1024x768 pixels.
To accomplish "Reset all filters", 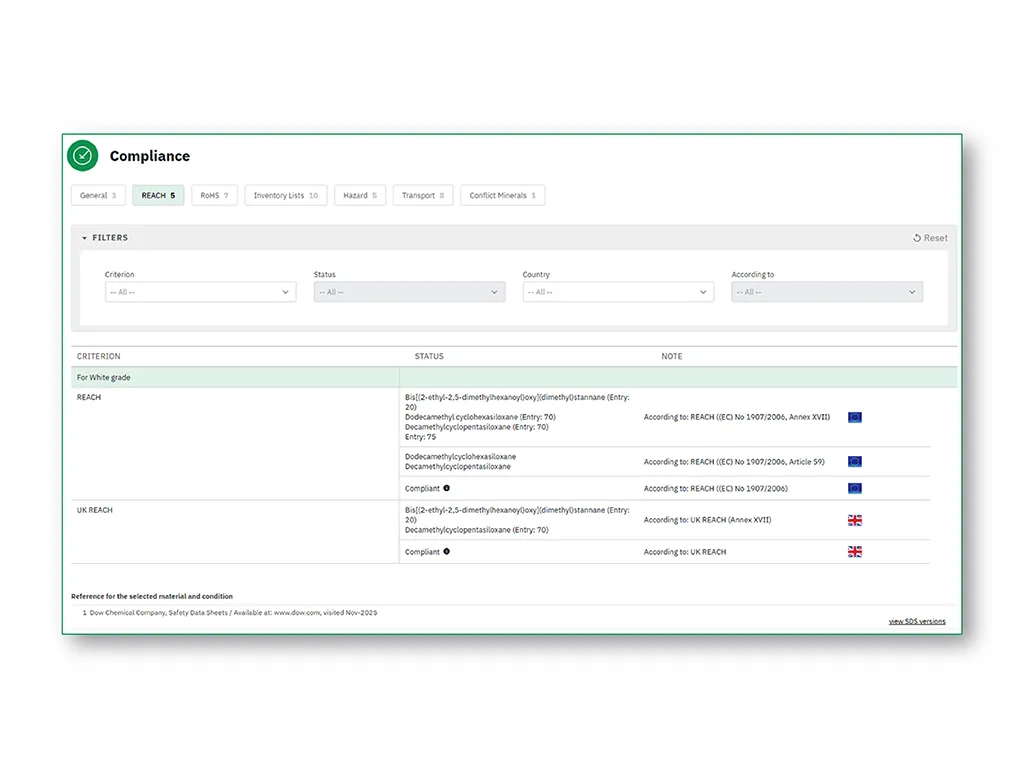I will click(930, 238).
